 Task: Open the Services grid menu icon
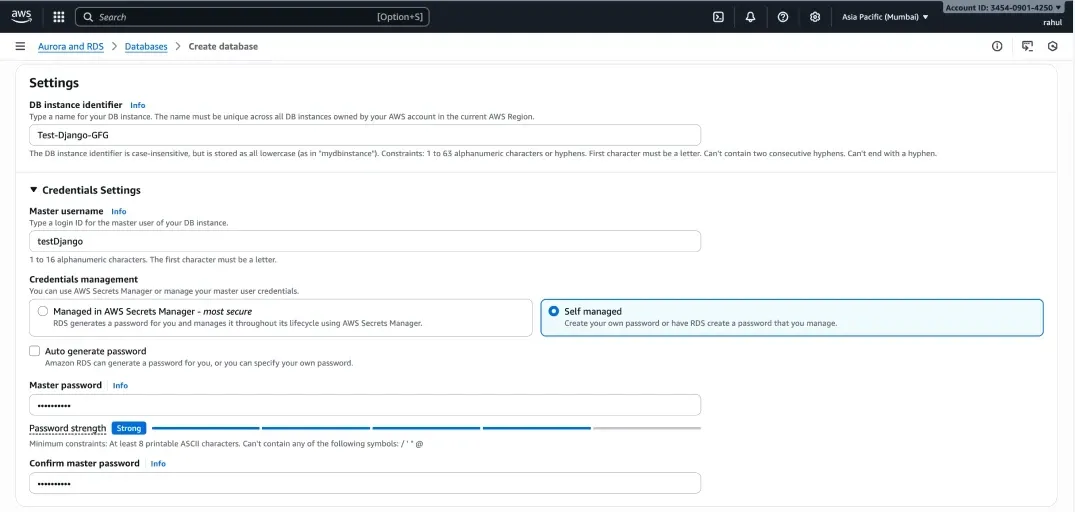point(59,17)
